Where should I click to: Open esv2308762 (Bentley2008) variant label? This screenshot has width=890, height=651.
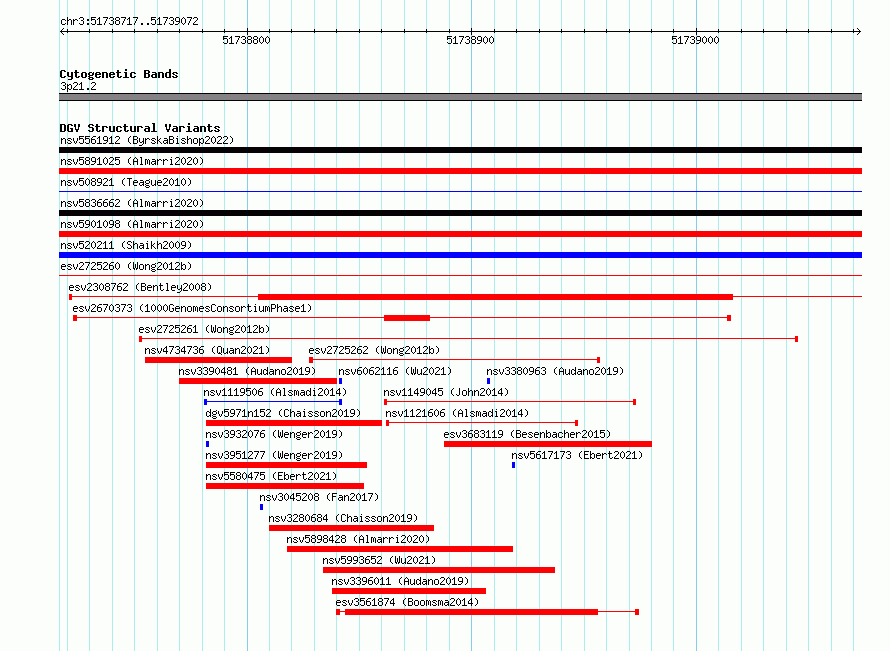140,287
